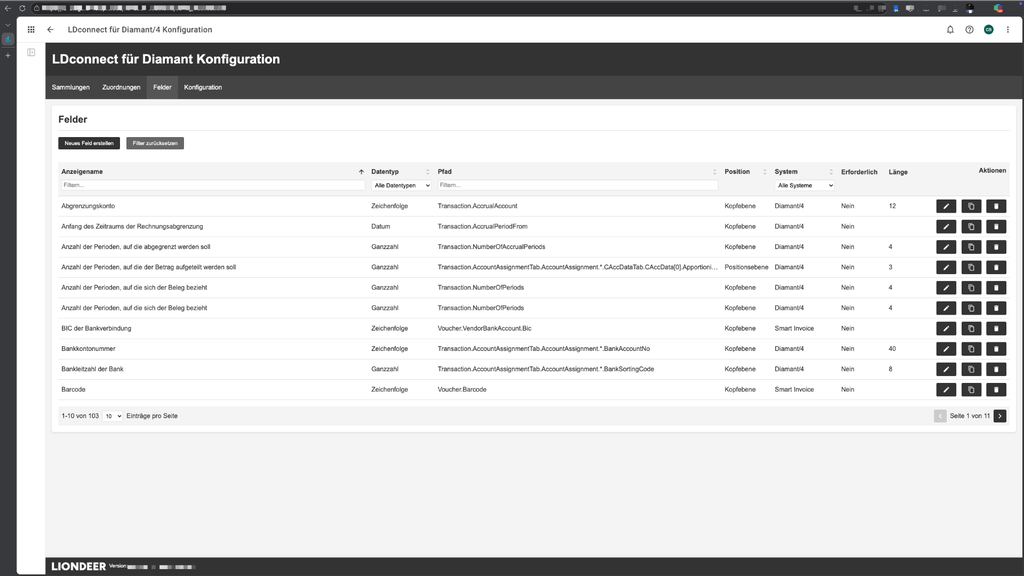The image size is (1024, 576).
Task: Sort the Position column
Action: tap(765, 172)
